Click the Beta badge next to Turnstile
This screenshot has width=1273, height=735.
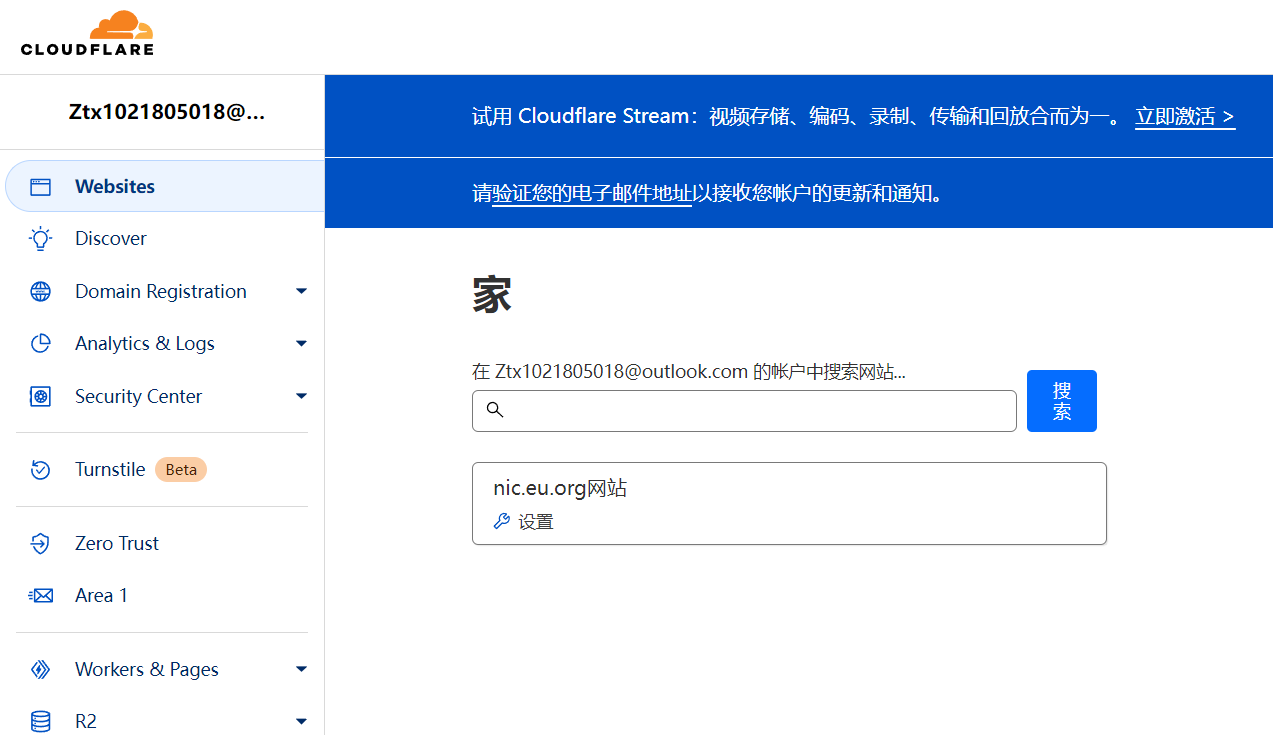click(181, 470)
